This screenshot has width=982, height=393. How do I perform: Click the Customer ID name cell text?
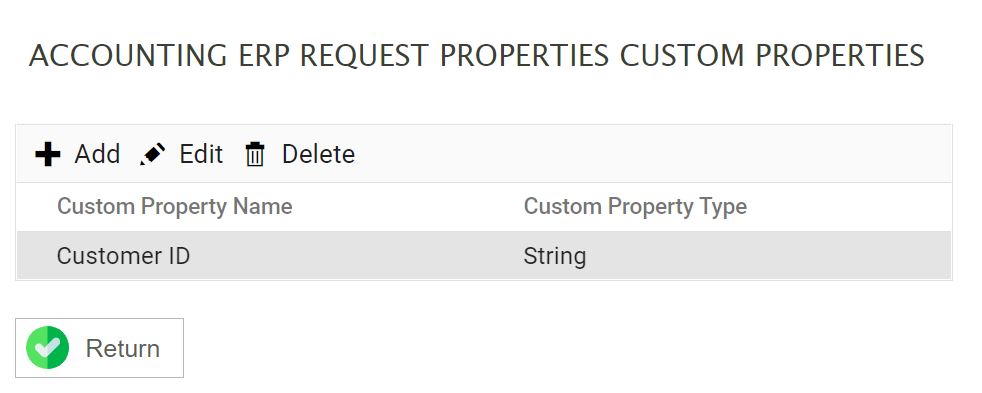[x=123, y=256]
